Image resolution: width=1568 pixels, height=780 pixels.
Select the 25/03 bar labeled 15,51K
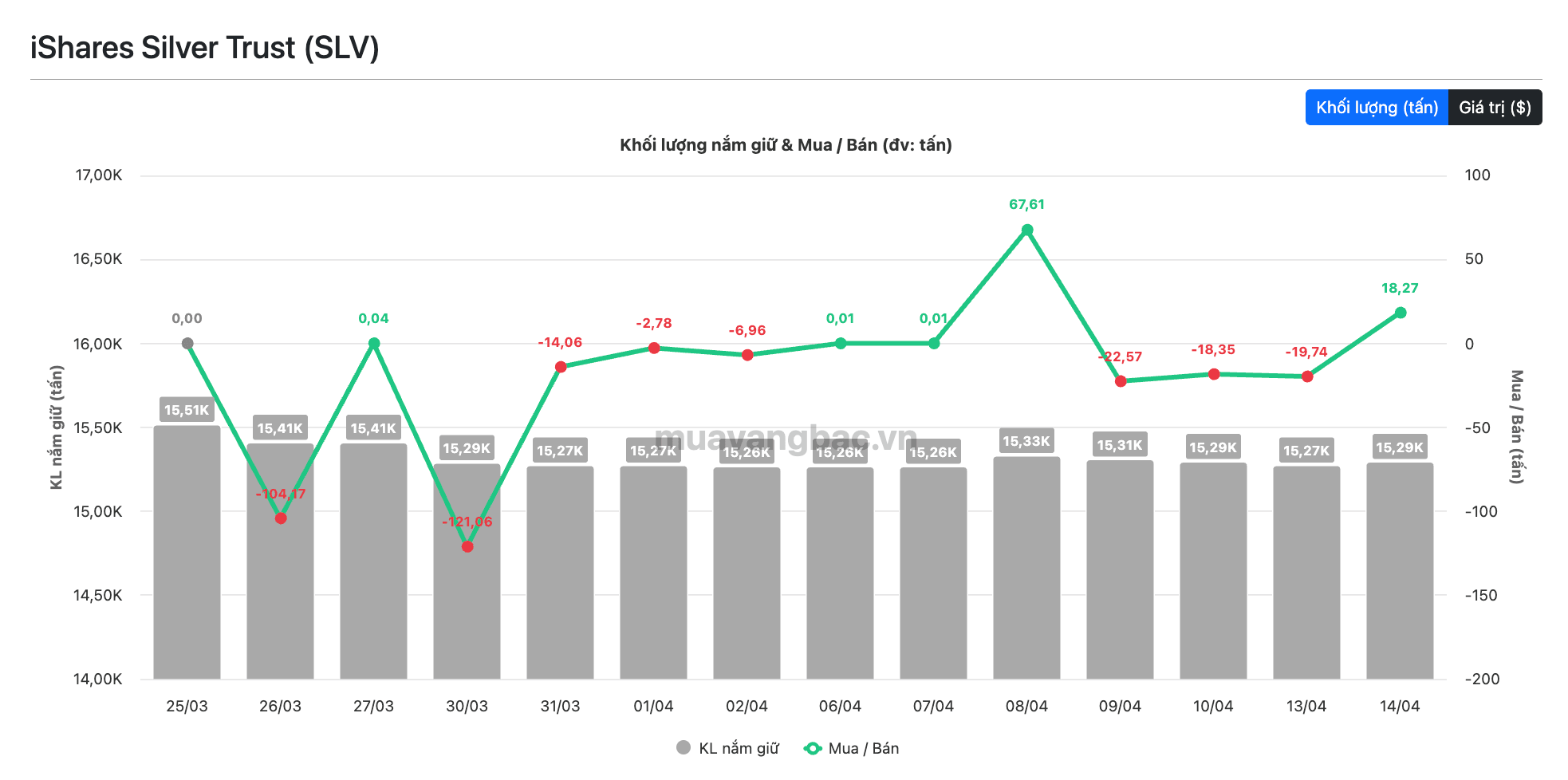click(187, 552)
